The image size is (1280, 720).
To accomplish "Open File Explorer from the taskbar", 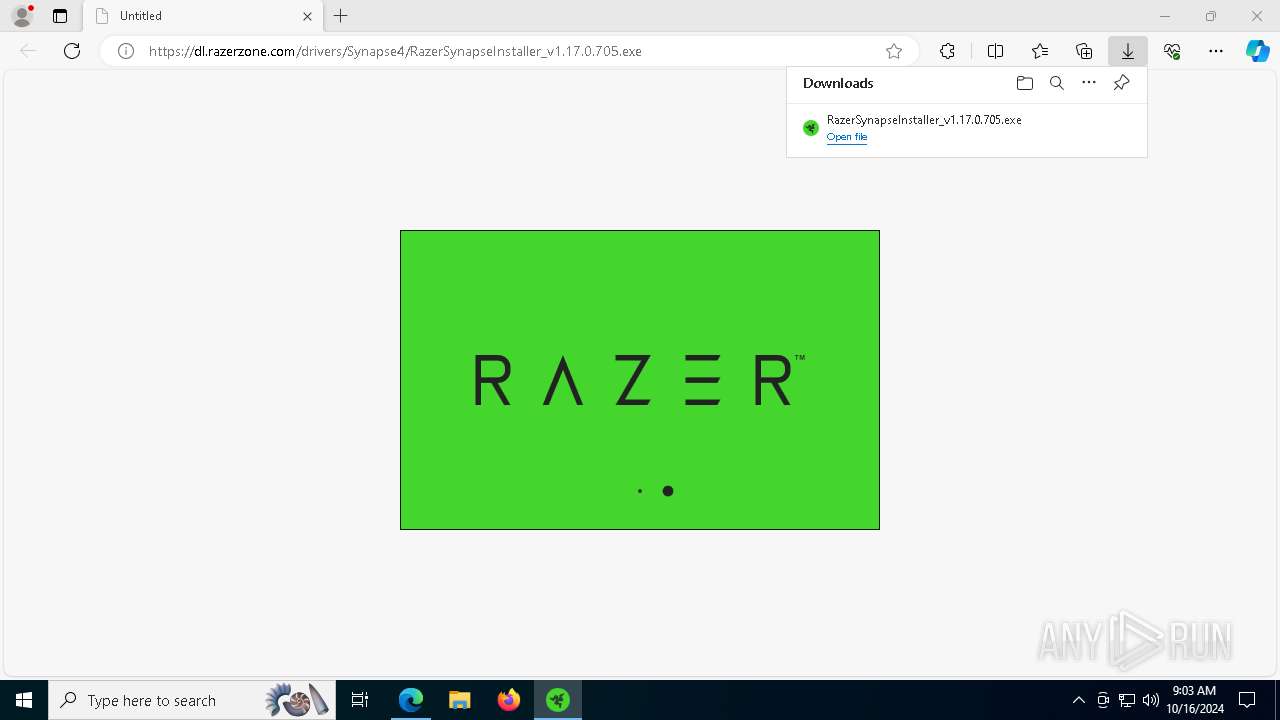I will [x=460, y=700].
